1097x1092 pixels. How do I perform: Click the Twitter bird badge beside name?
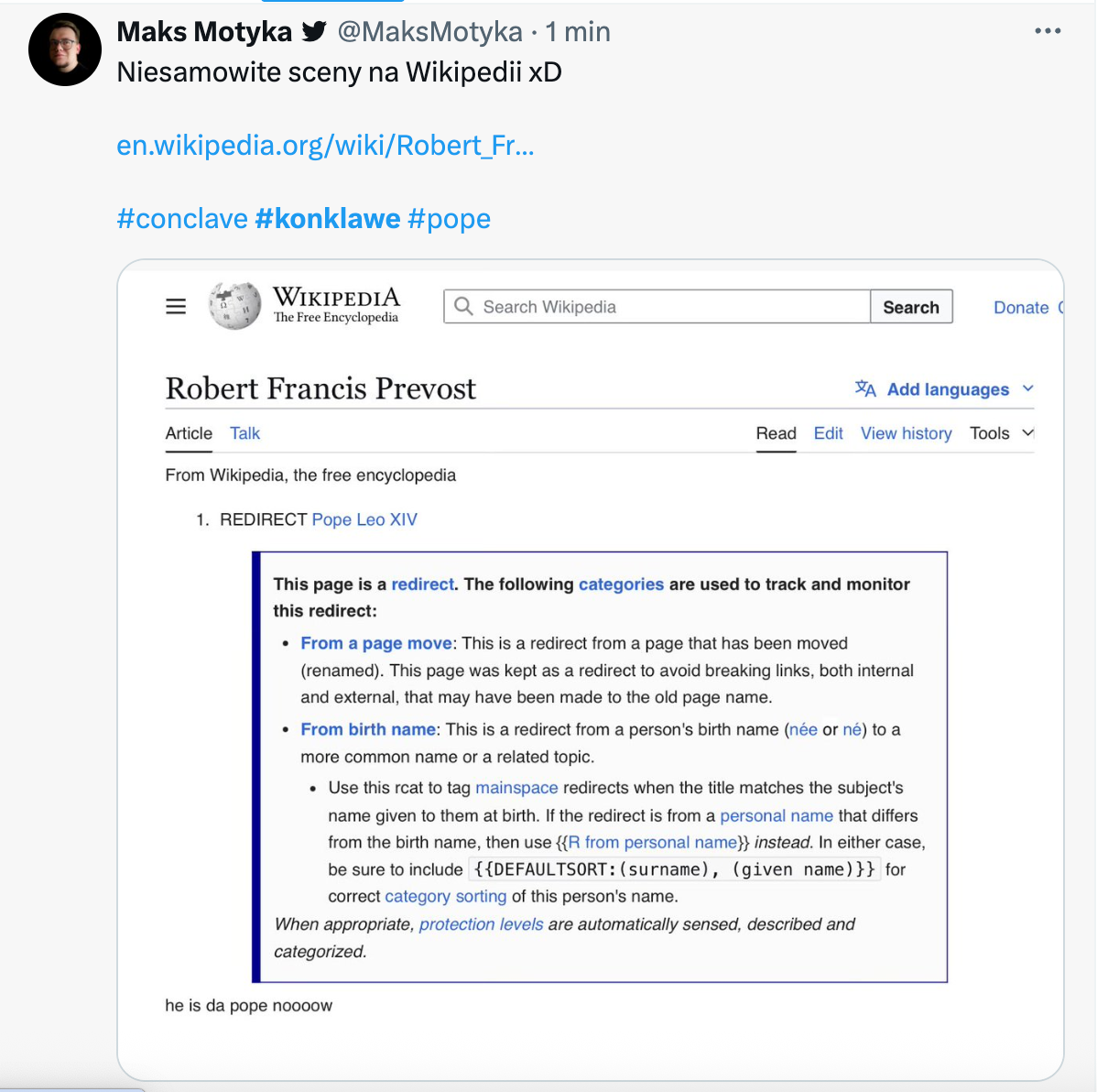[x=314, y=32]
